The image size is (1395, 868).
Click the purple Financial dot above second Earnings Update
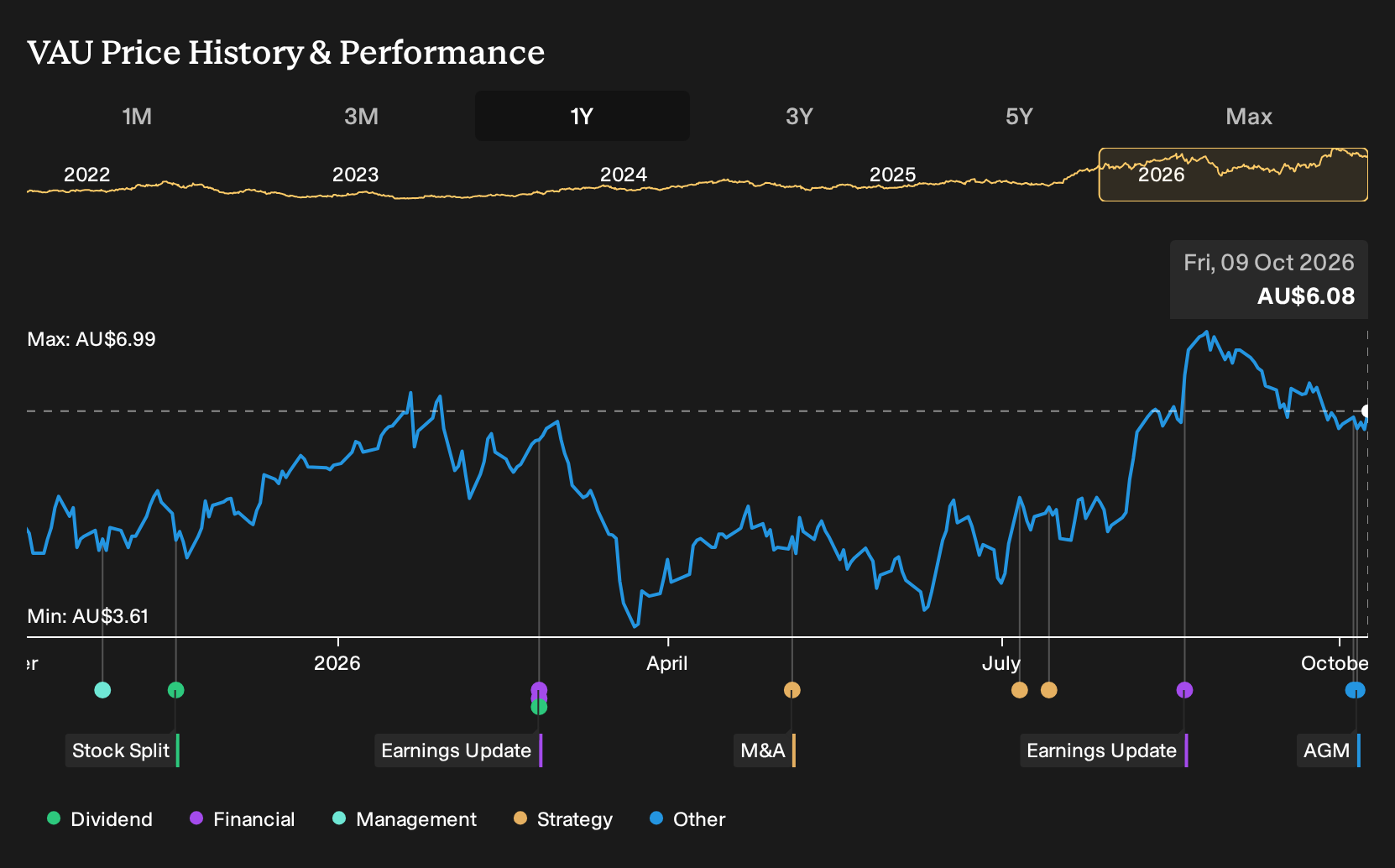tap(1184, 690)
